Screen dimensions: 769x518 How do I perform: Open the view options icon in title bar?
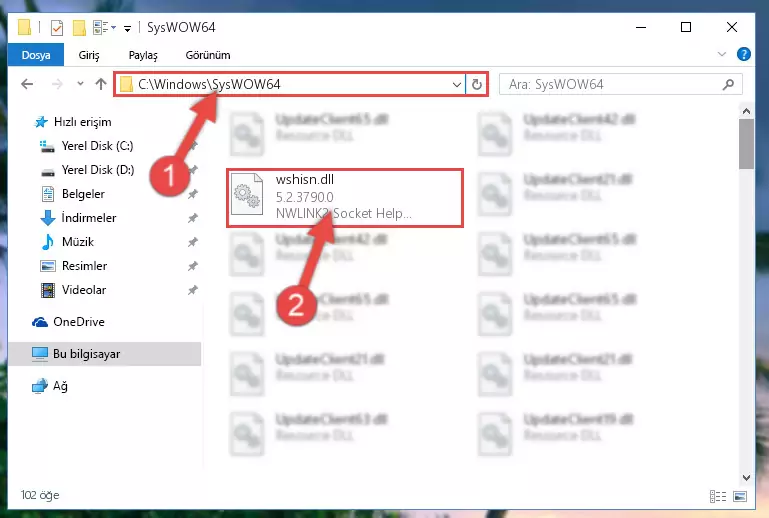(101, 27)
